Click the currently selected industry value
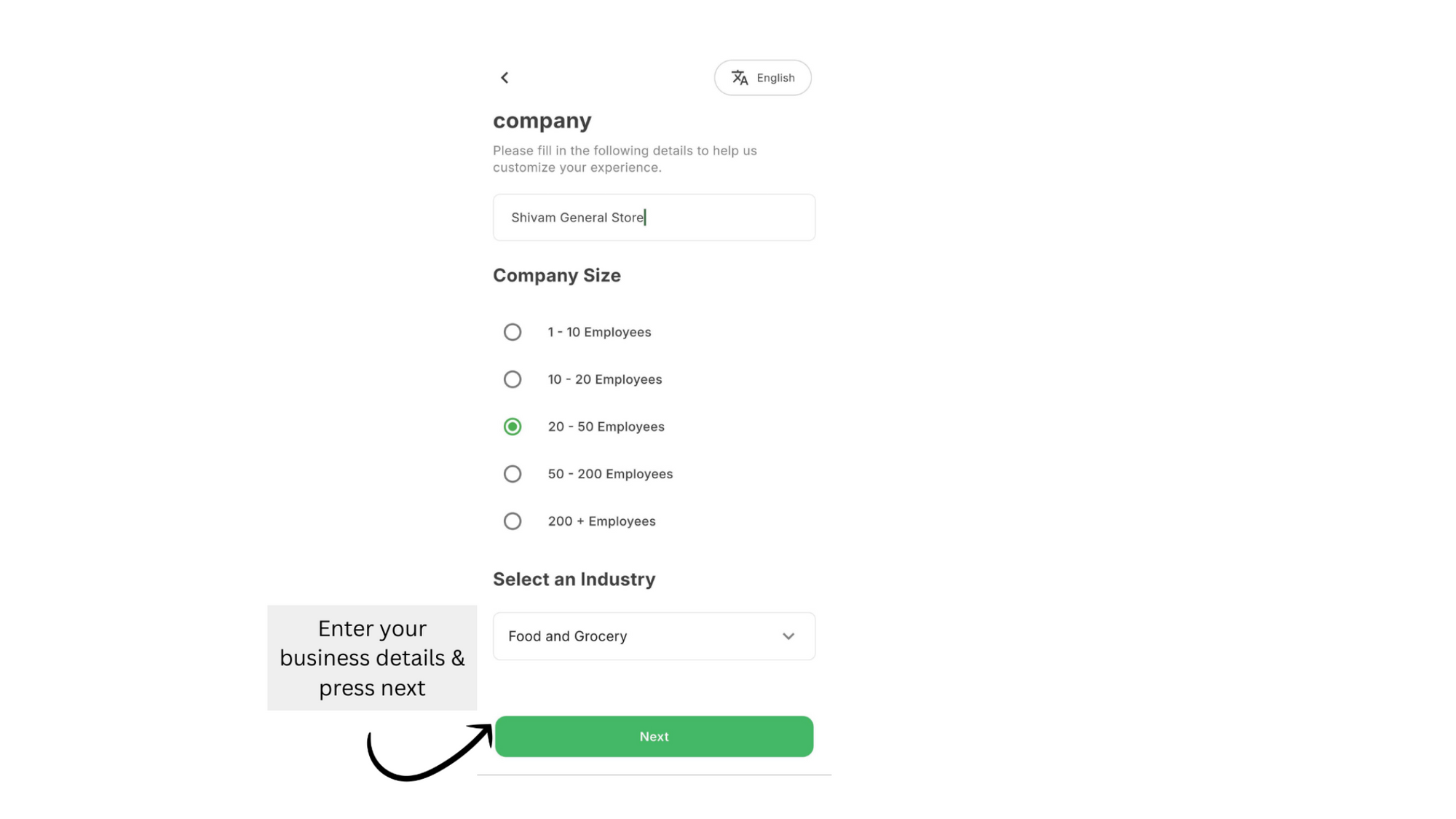Screen dimensions: 1456x819 (x=567, y=636)
